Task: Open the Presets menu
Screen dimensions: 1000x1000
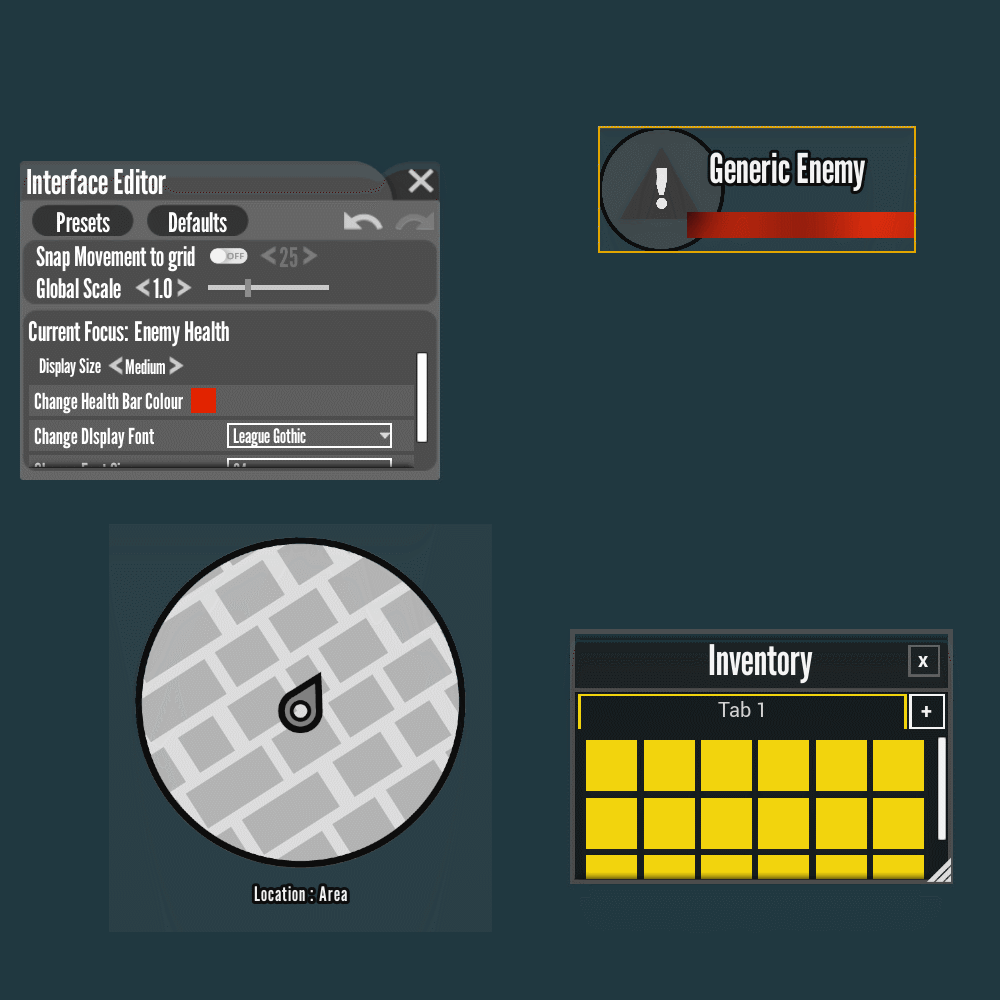Action: (x=83, y=222)
